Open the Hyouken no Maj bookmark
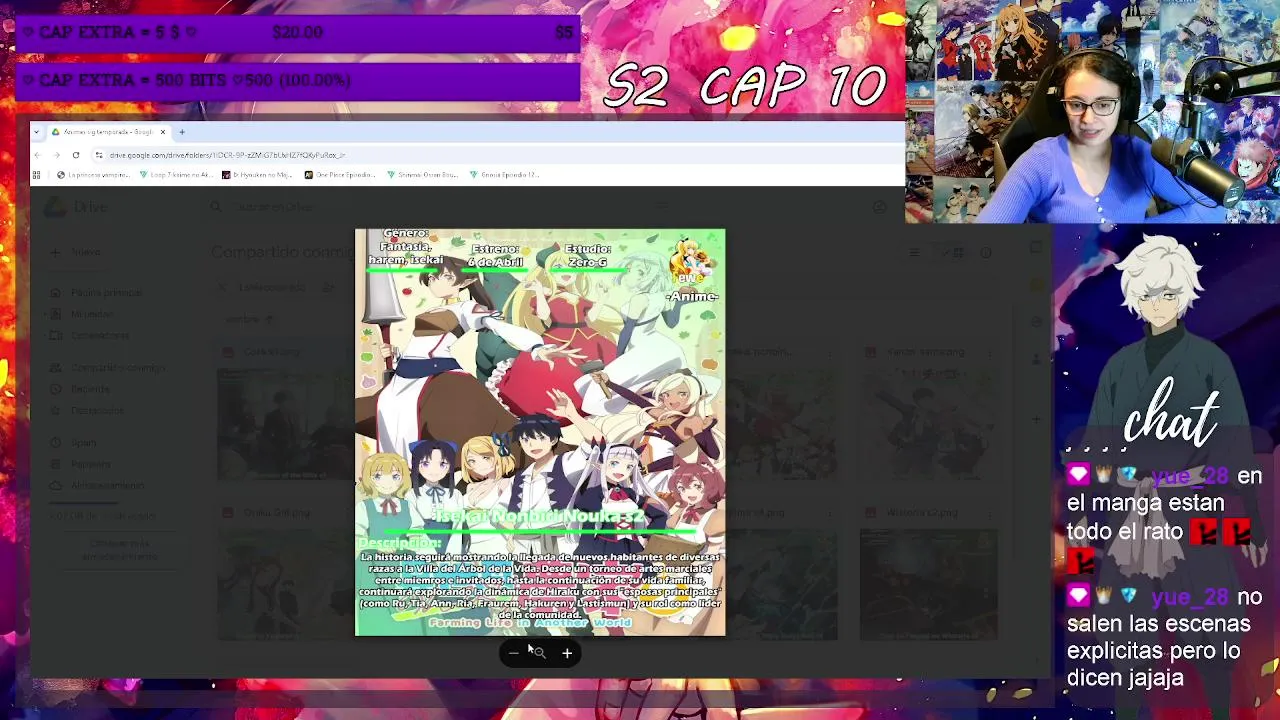The width and height of the screenshot is (1280, 720). point(257,175)
